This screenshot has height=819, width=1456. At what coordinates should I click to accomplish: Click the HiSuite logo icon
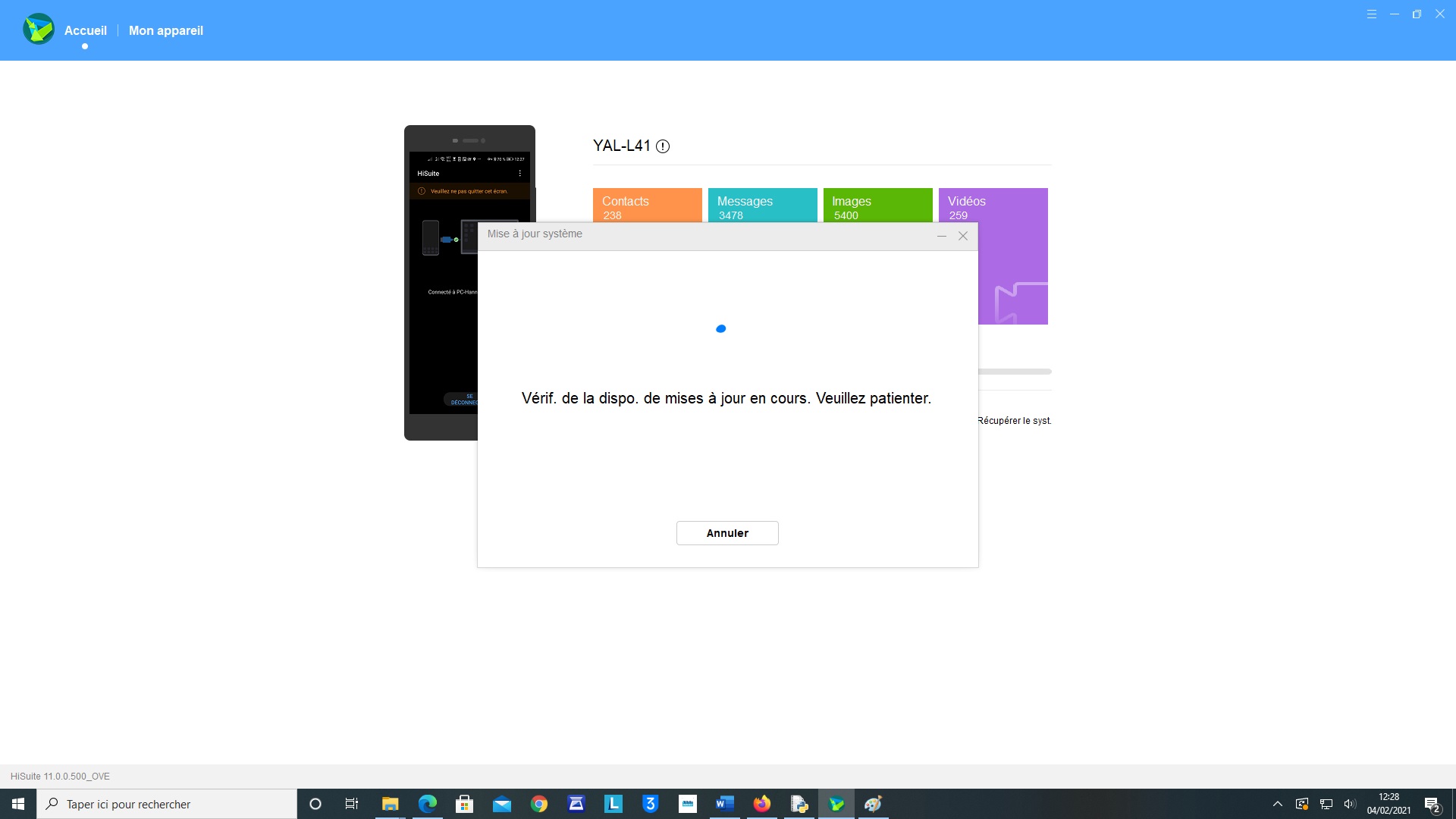[x=39, y=30]
